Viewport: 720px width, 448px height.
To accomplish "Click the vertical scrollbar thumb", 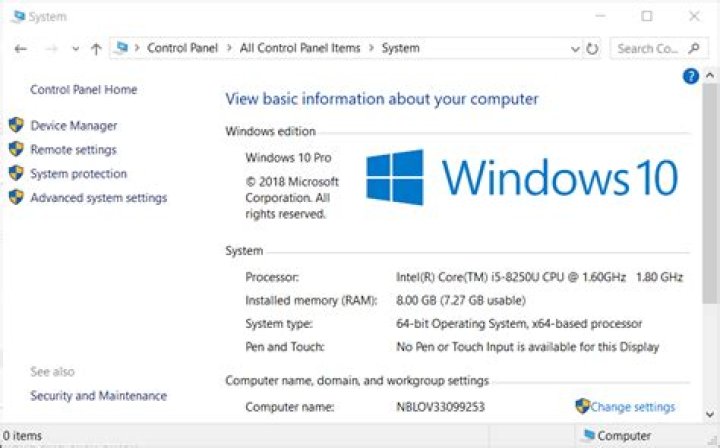I will click(x=710, y=193).
